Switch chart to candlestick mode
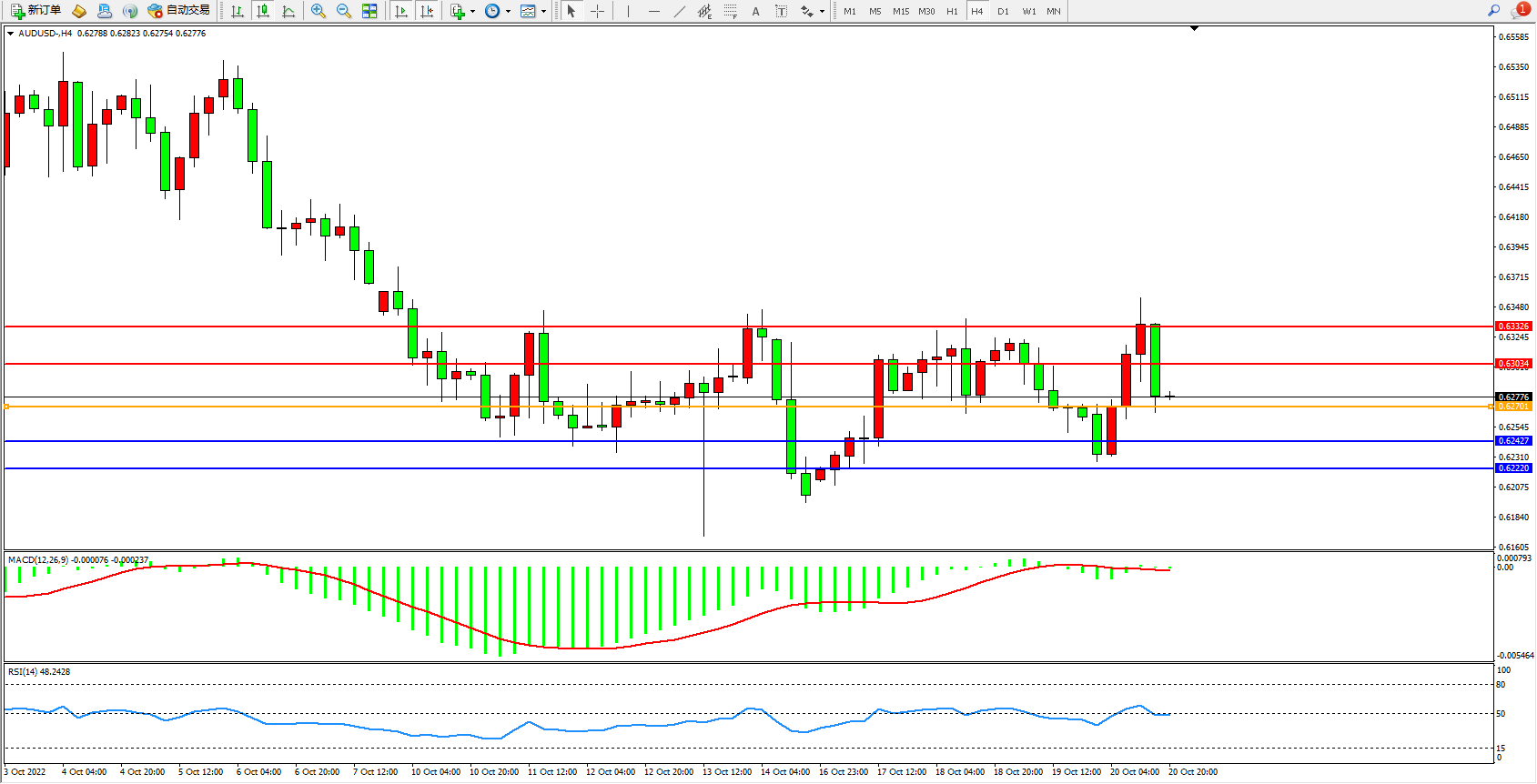Image resolution: width=1537 pixels, height=784 pixels. click(x=263, y=11)
